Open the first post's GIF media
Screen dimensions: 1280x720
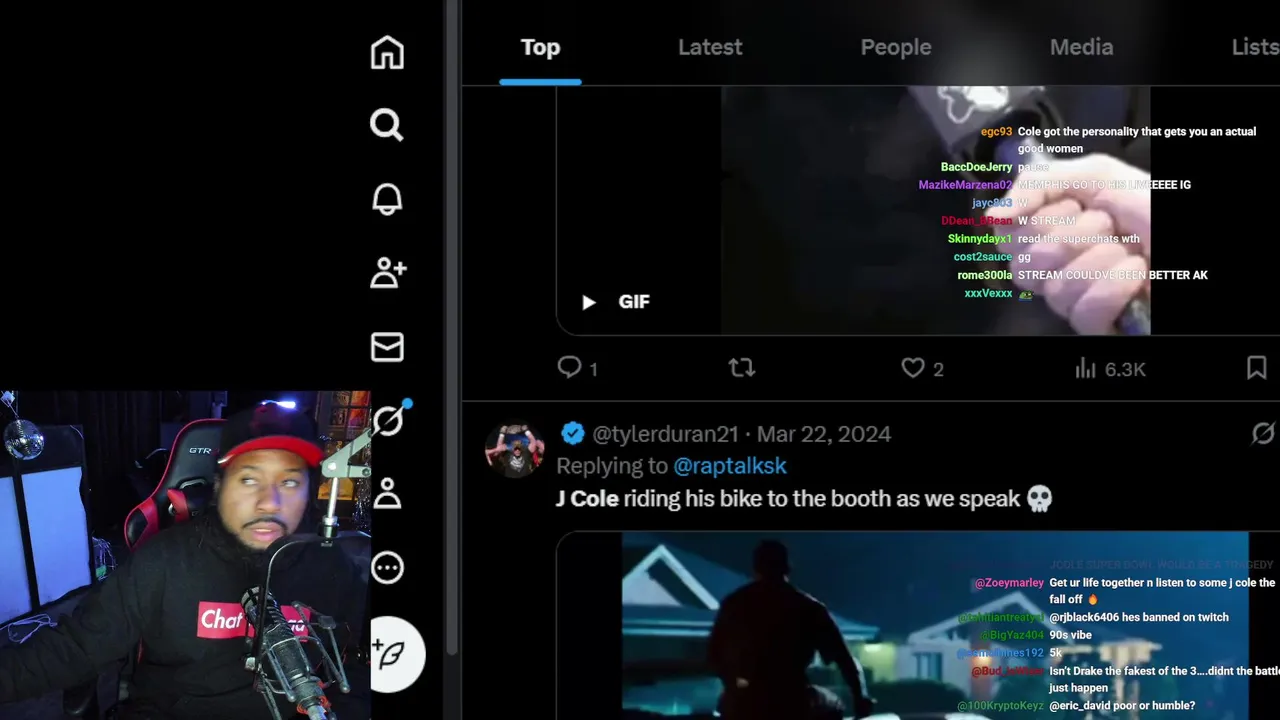[917, 210]
